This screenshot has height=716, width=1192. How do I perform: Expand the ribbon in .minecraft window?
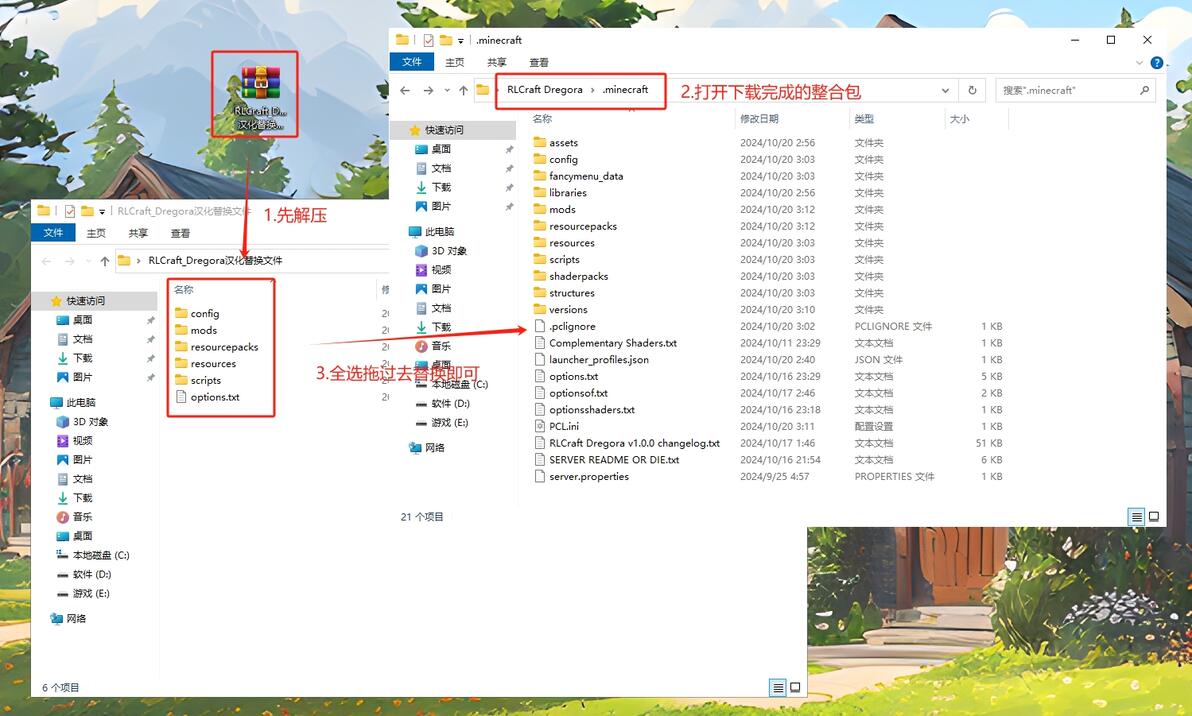(x=1139, y=62)
